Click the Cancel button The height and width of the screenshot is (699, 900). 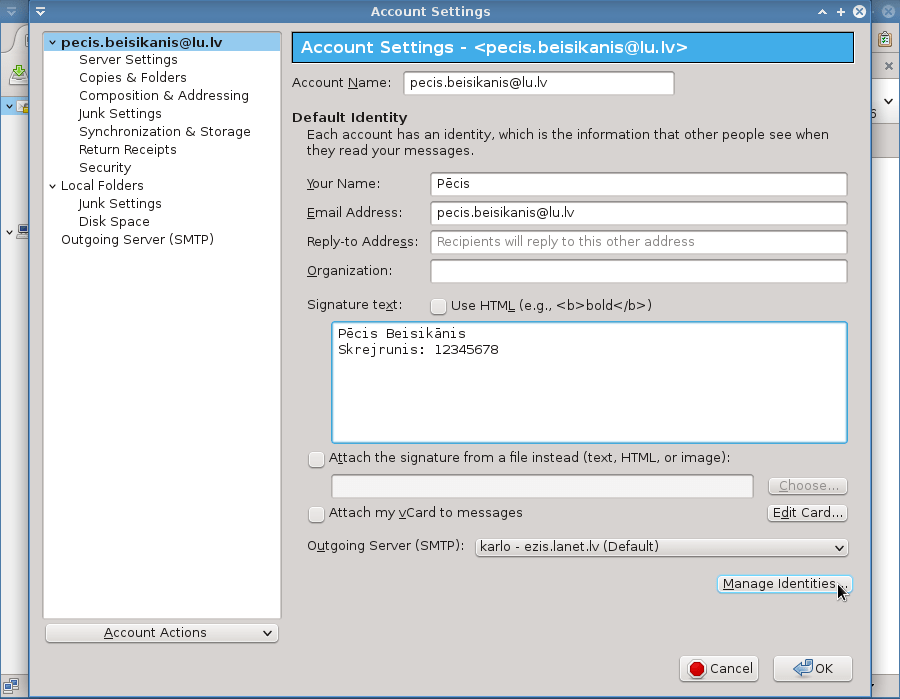pos(719,669)
